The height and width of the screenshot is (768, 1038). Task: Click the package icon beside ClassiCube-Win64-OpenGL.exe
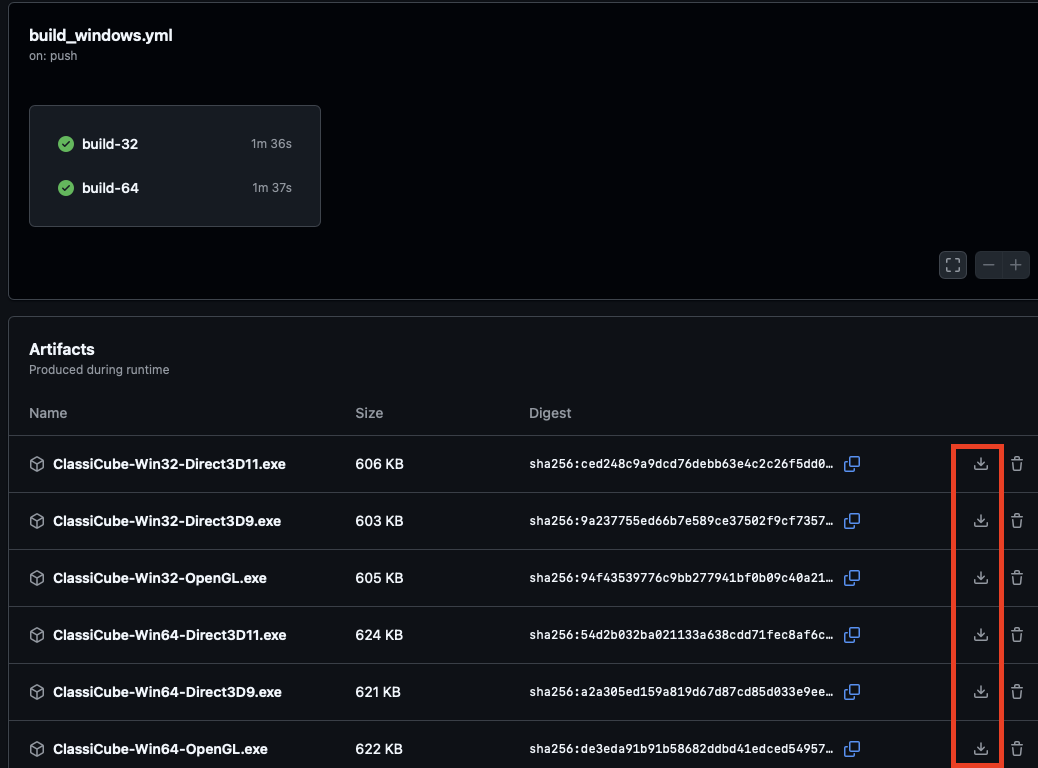coord(37,749)
